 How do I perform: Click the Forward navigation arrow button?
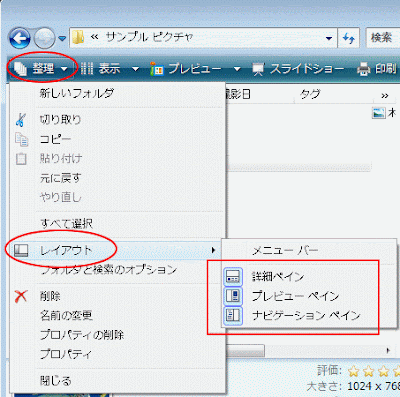tap(45, 39)
